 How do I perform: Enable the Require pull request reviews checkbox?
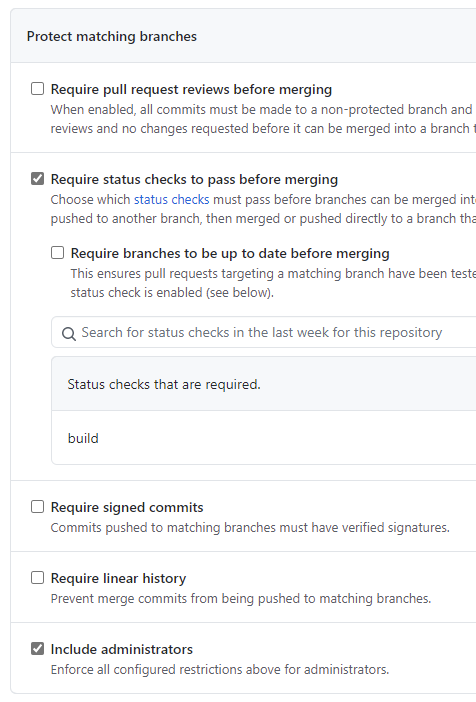38,89
